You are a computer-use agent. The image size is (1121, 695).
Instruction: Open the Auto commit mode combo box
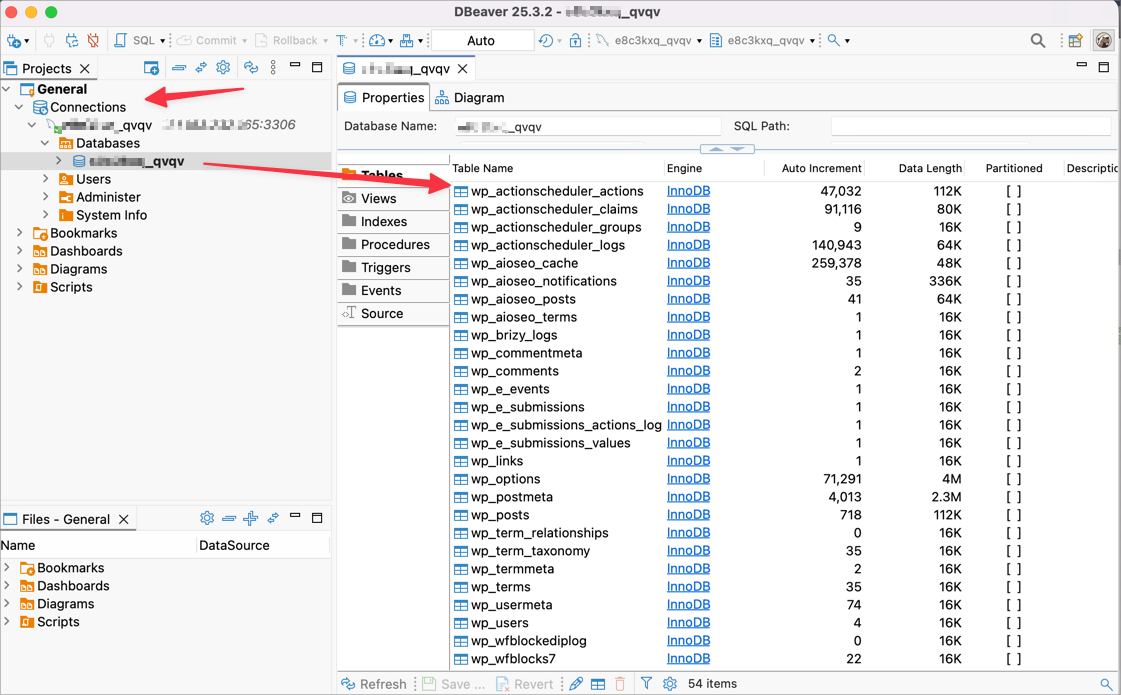pyautogui.click(x=482, y=40)
